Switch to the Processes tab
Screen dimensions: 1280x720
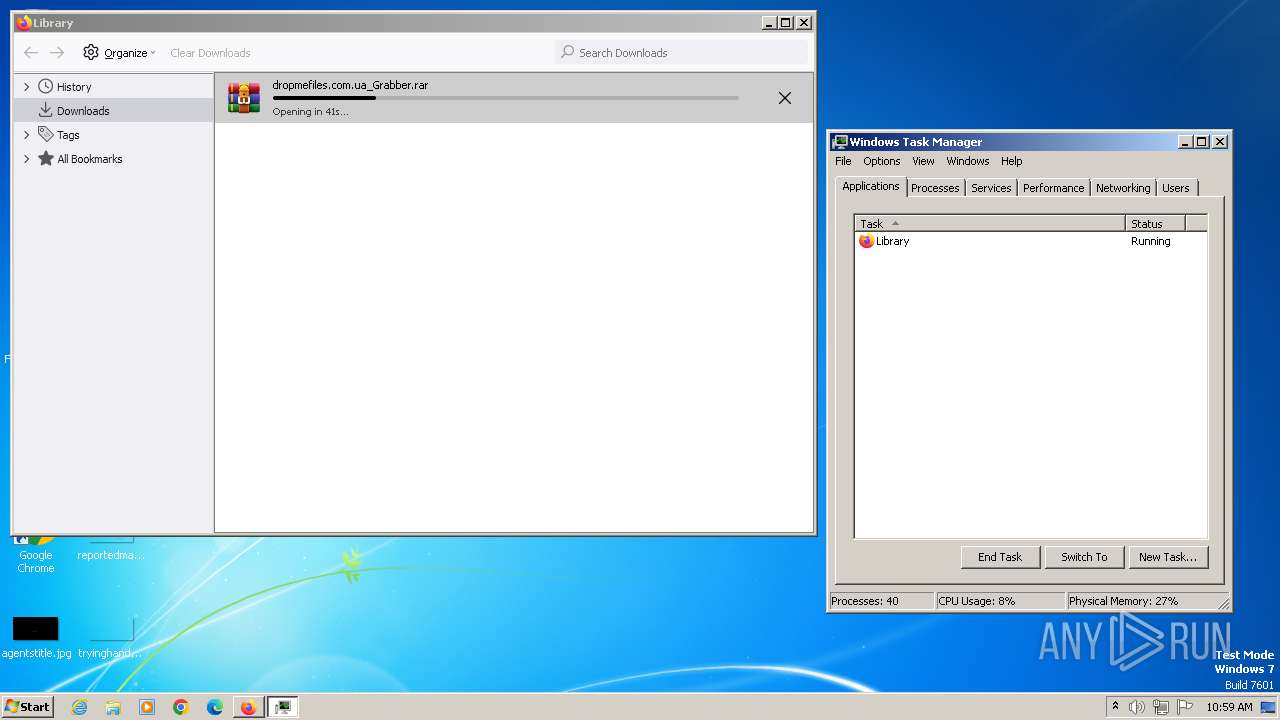coord(935,188)
